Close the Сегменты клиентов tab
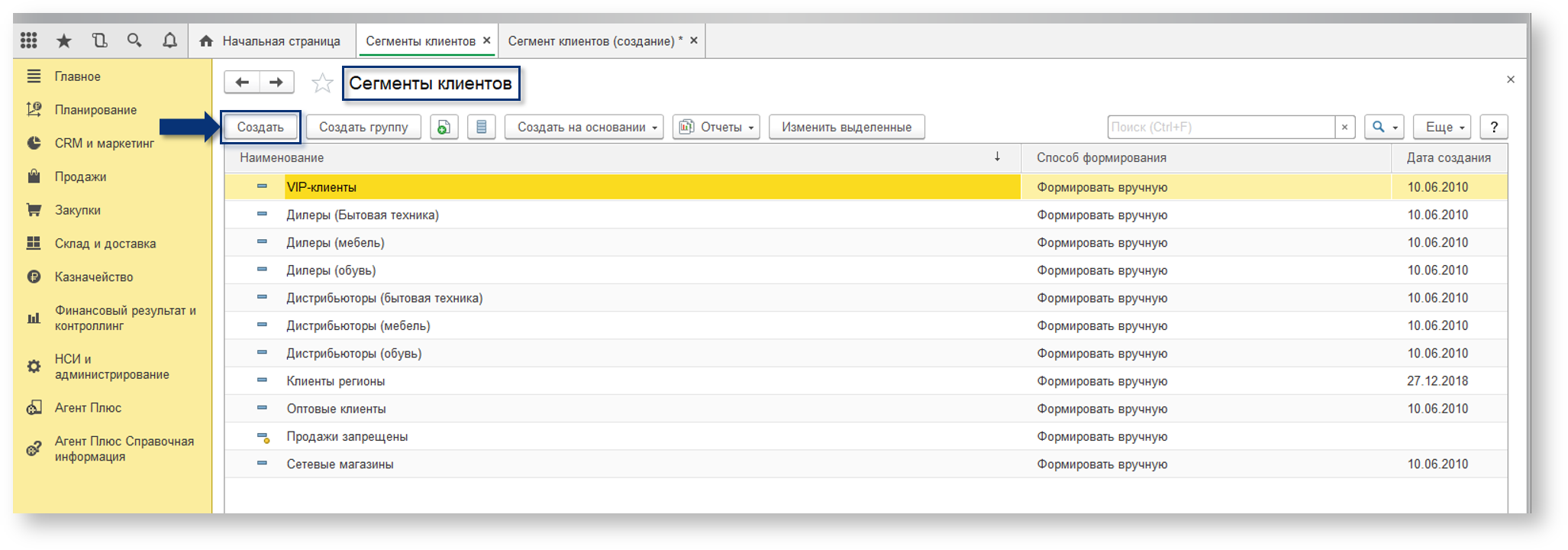Image resolution: width=1568 pixels, height=550 pixels. tap(487, 40)
